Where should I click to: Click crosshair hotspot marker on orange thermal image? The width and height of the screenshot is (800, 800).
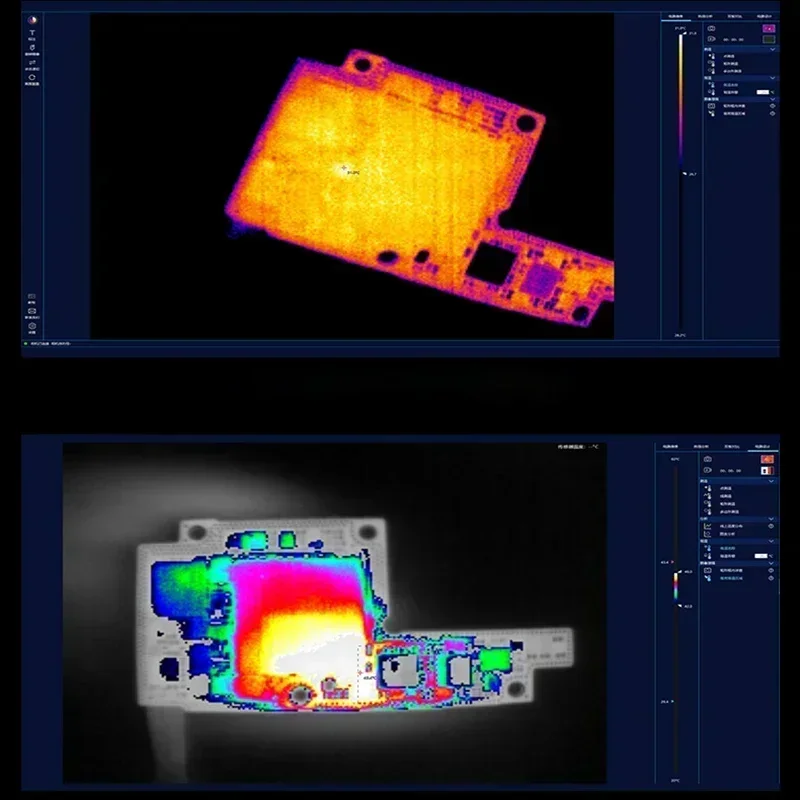coord(344,167)
